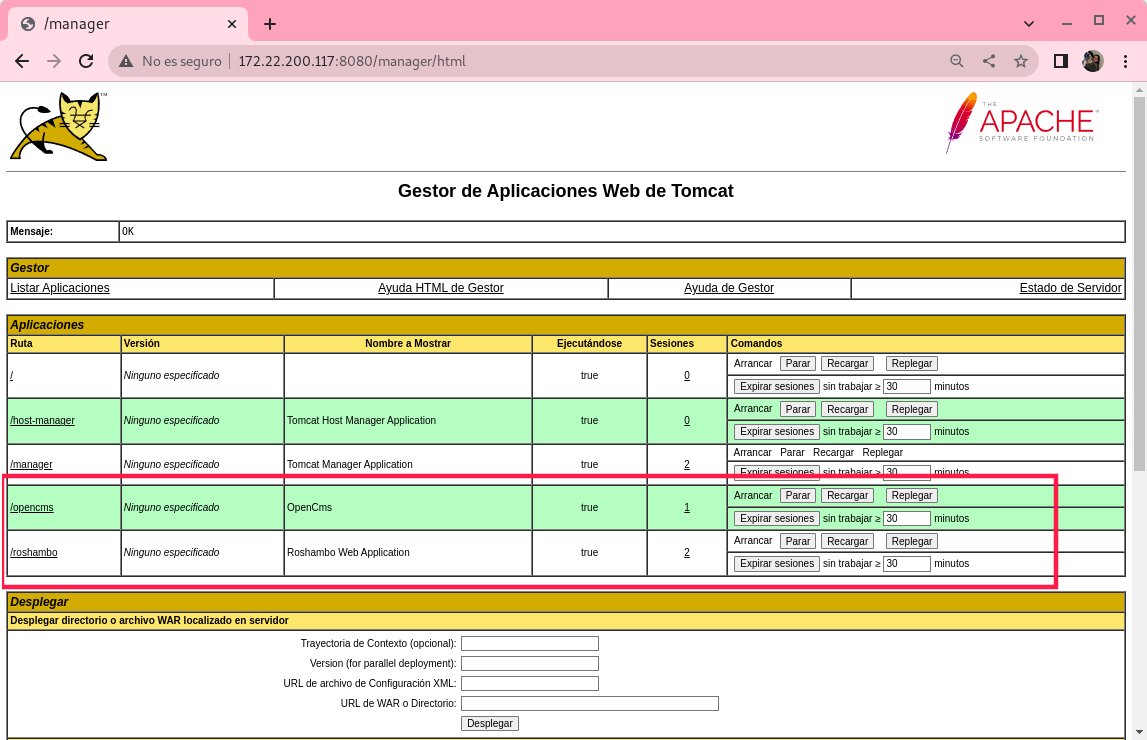
Task: Click the Apache Software Foundation logo
Action: (1021, 122)
